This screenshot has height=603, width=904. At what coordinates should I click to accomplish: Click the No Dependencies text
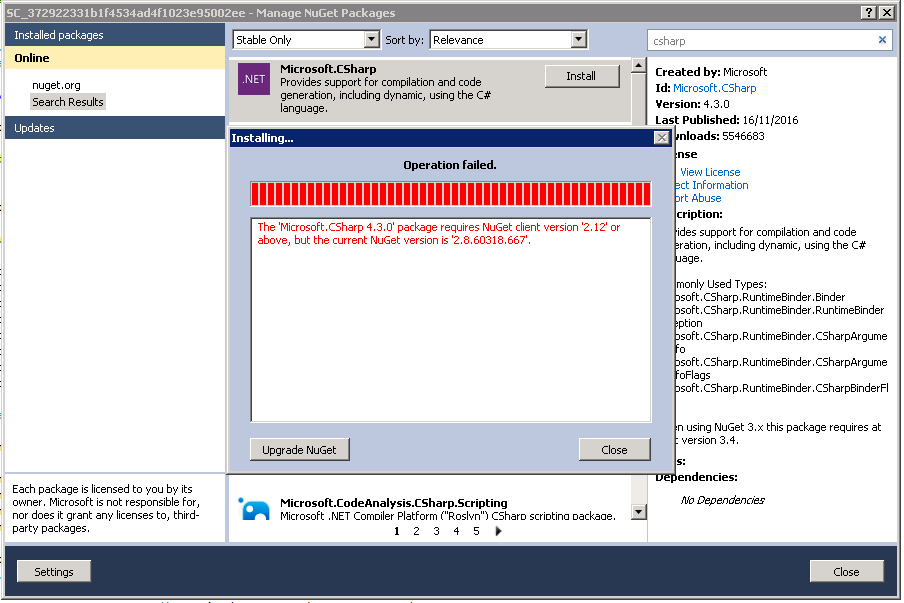pos(722,500)
